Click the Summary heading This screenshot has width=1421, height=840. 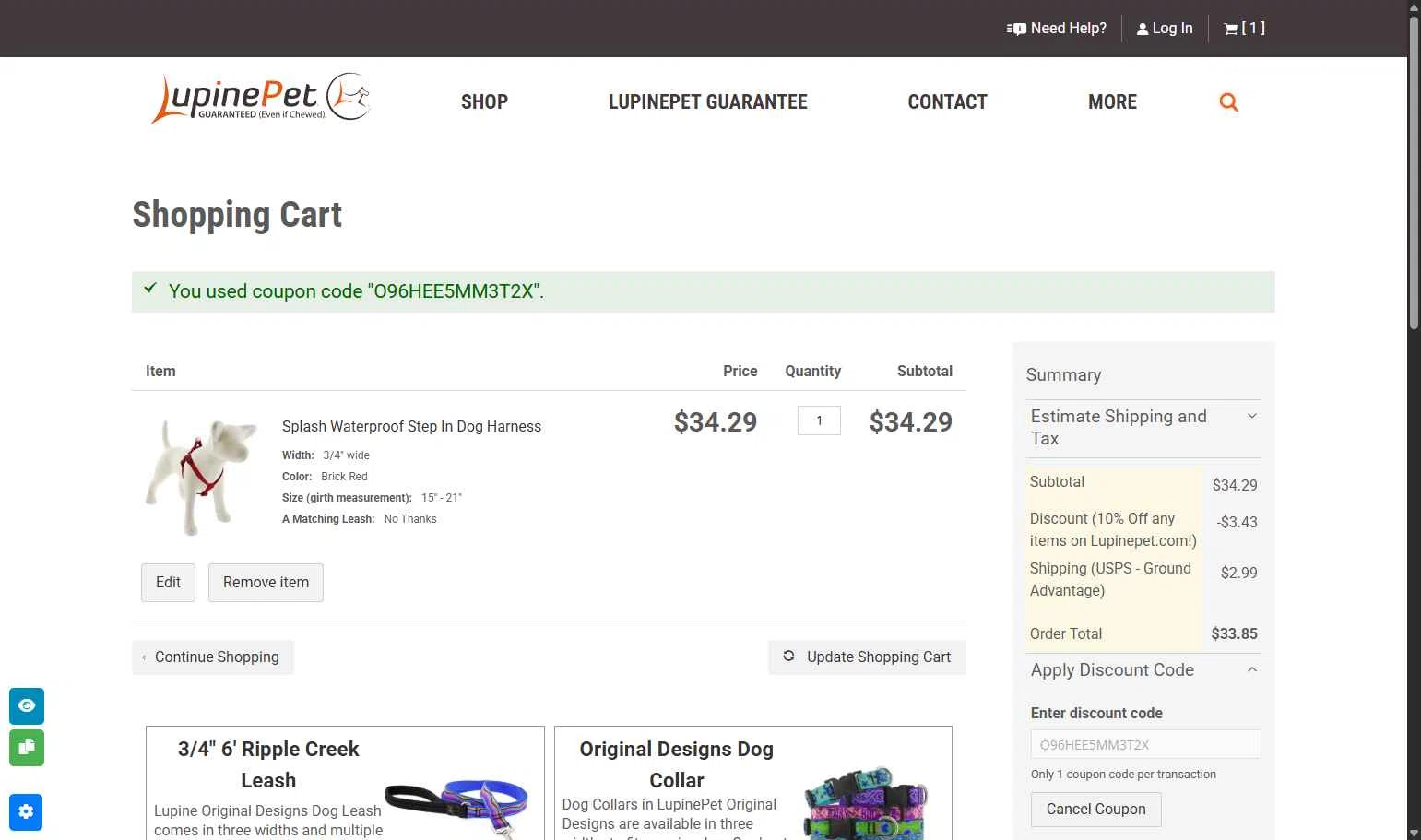pyautogui.click(x=1063, y=375)
